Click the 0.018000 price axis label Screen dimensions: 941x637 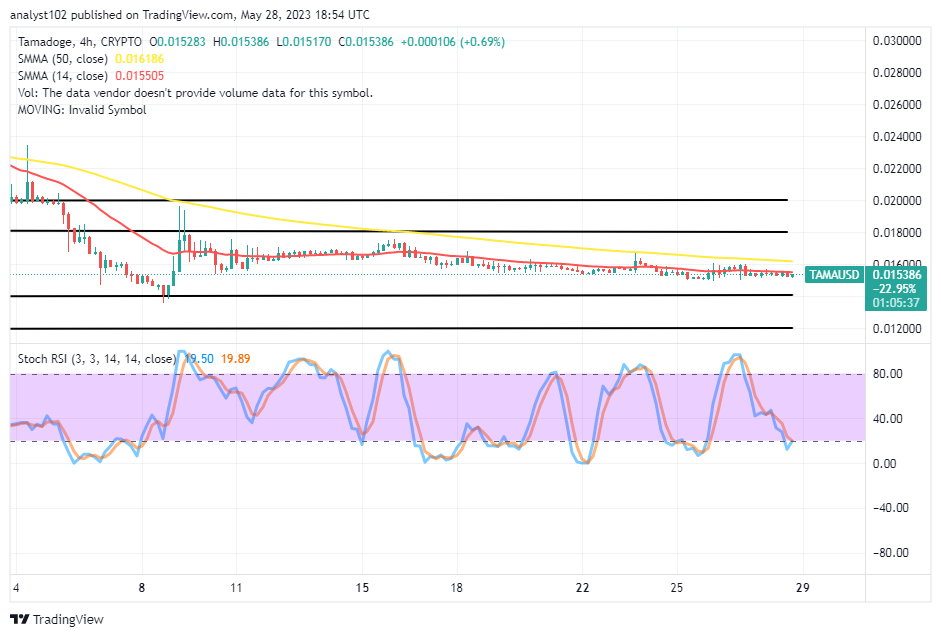click(897, 233)
